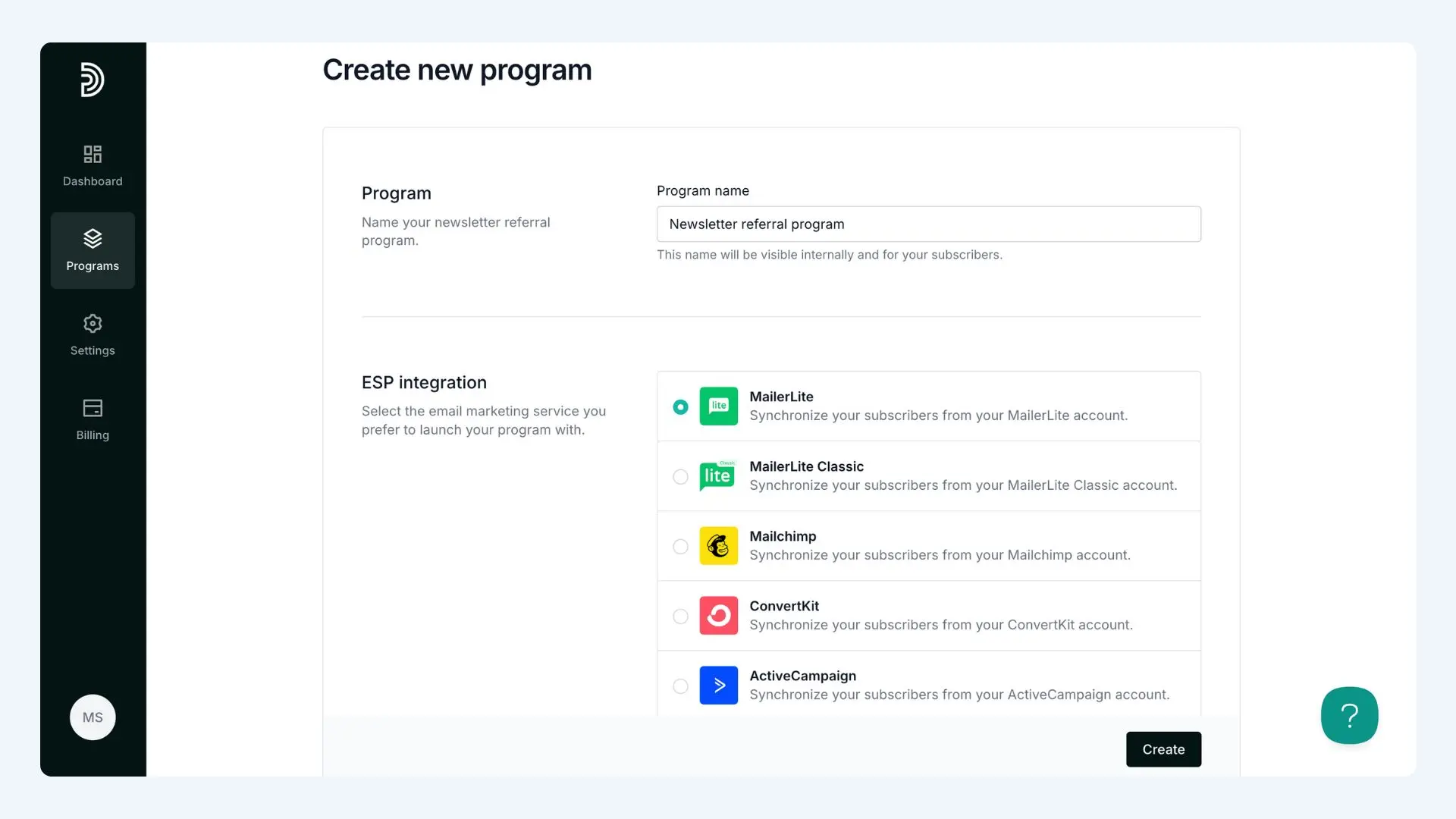The image size is (1456, 819).
Task: Select the ActiveCampaign radio button
Action: pyautogui.click(x=680, y=686)
